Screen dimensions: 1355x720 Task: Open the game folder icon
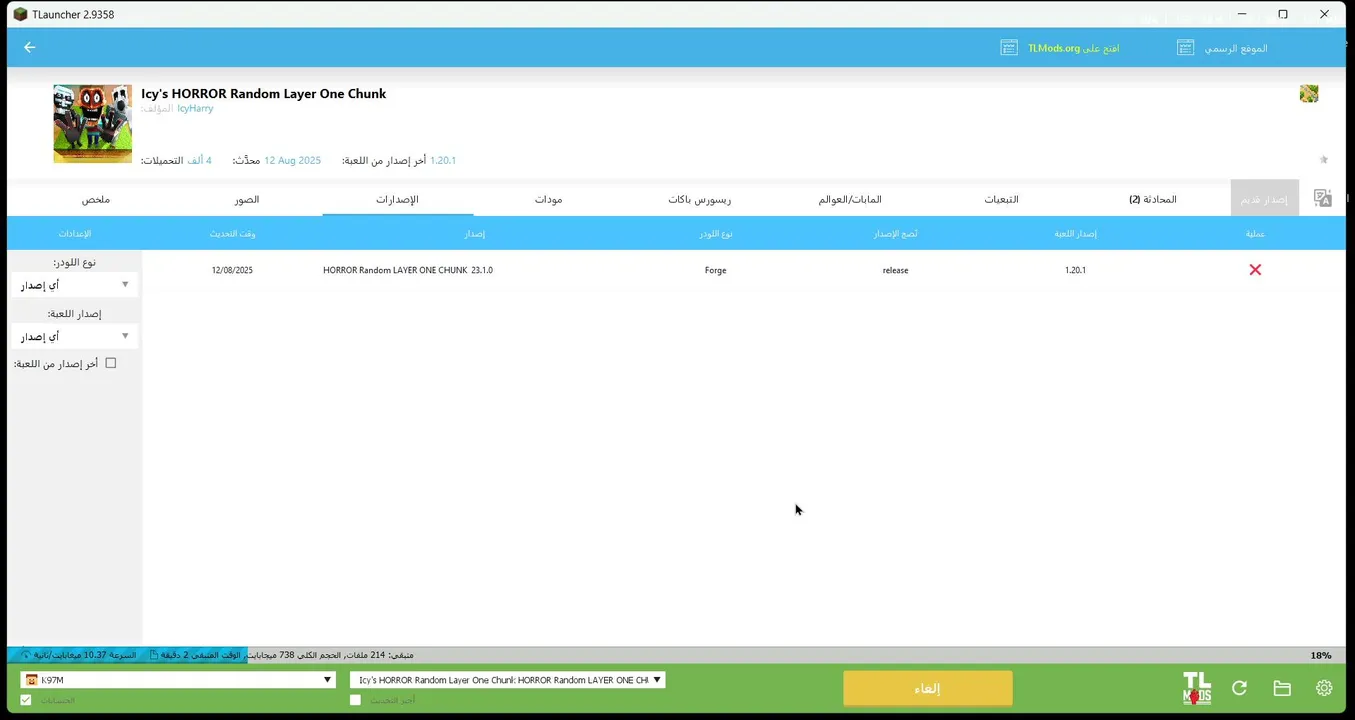[1282, 688]
